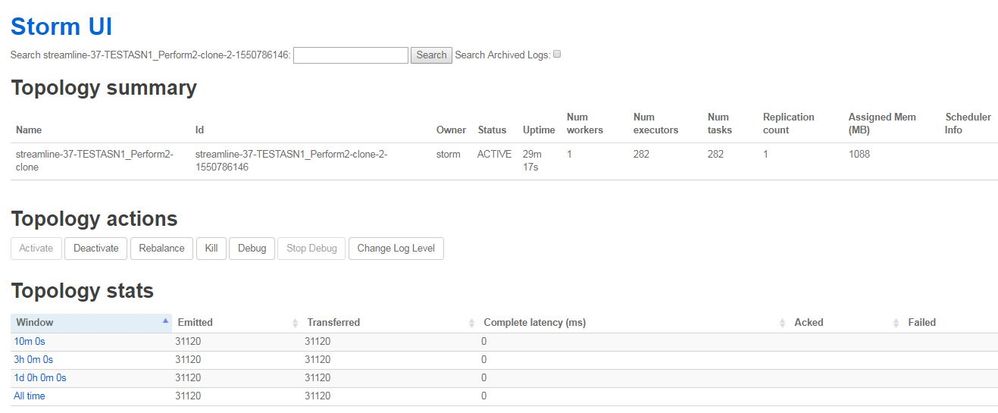Sort by Complete latency (ms) column
This screenshot has width=998, height=413.
pos(630,322)
